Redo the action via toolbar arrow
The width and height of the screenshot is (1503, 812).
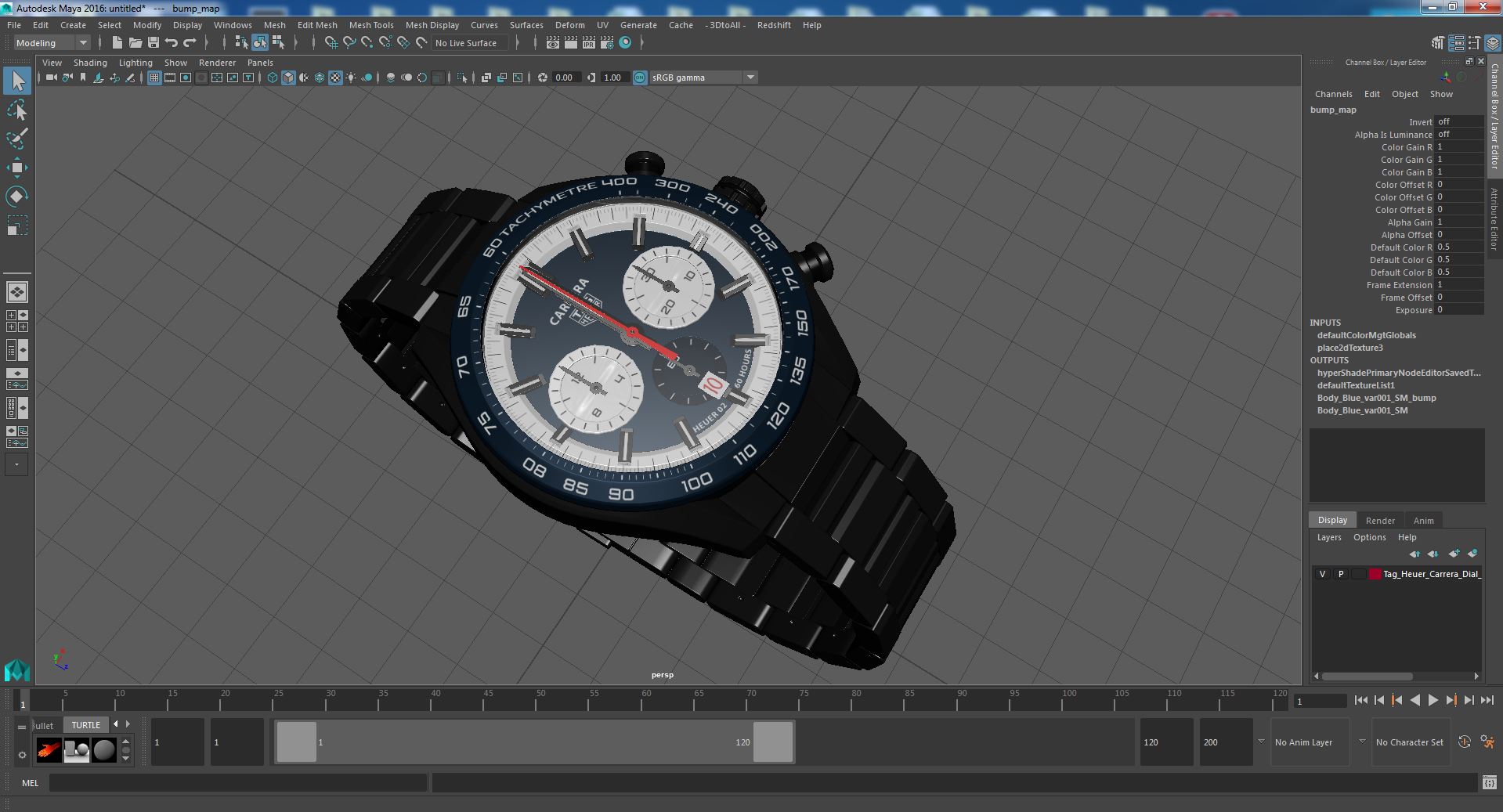tap(190, 43)
